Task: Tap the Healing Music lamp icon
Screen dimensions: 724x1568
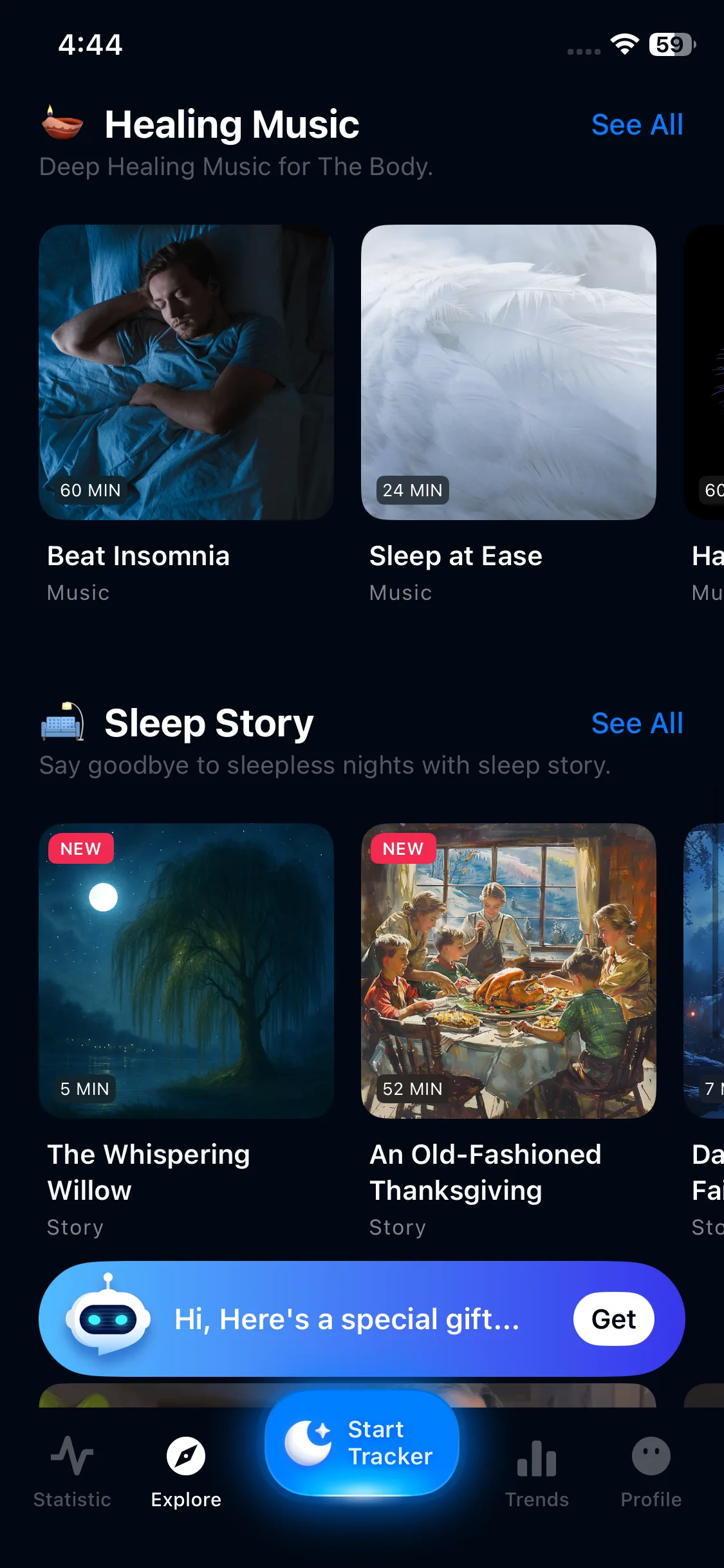Action: 62,123
